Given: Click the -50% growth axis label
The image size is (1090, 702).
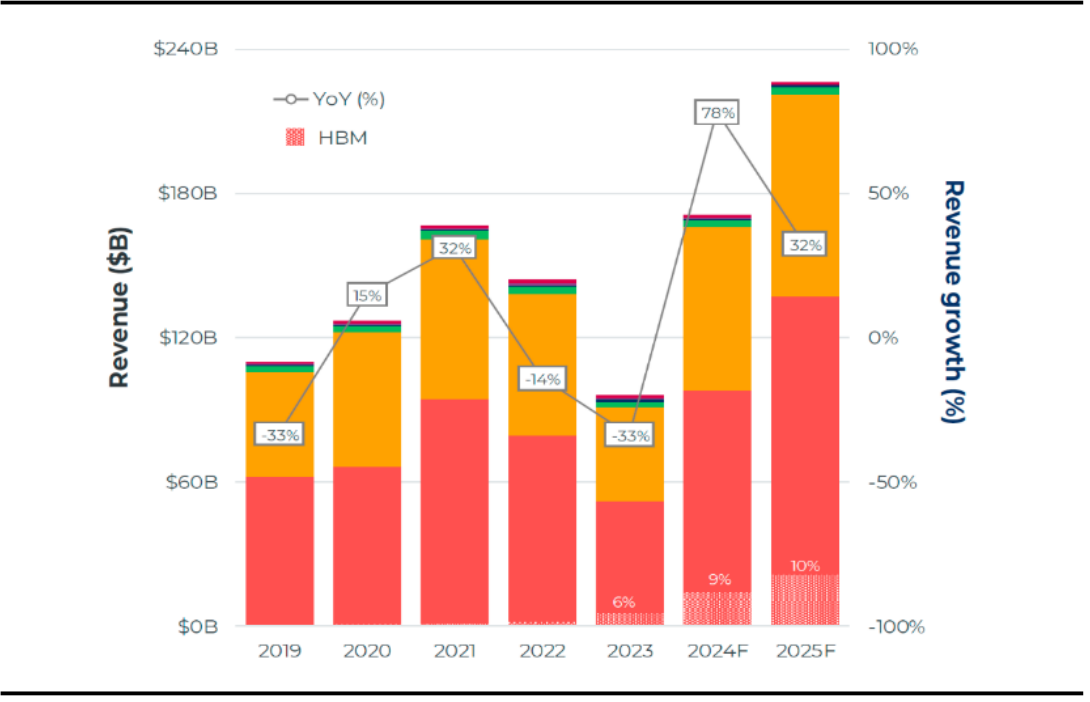Looking at the screenshot, I should click(x=893, y=482).
